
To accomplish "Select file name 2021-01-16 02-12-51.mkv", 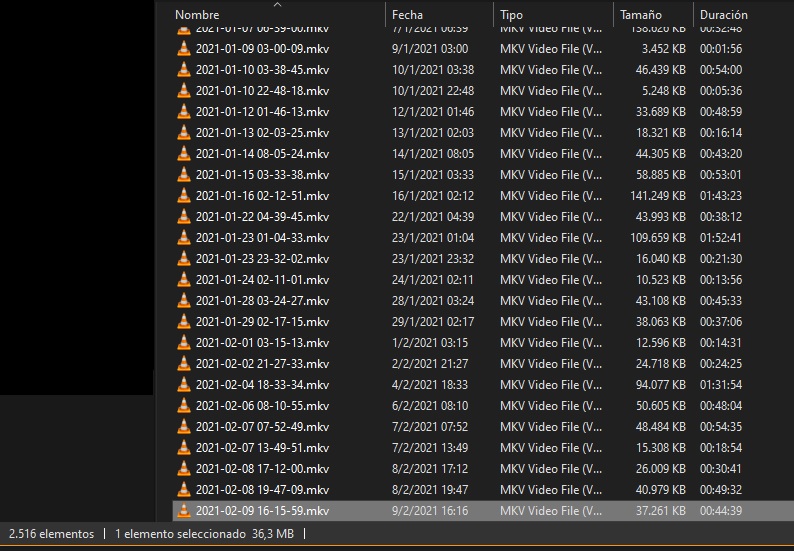I will (262, 196).
